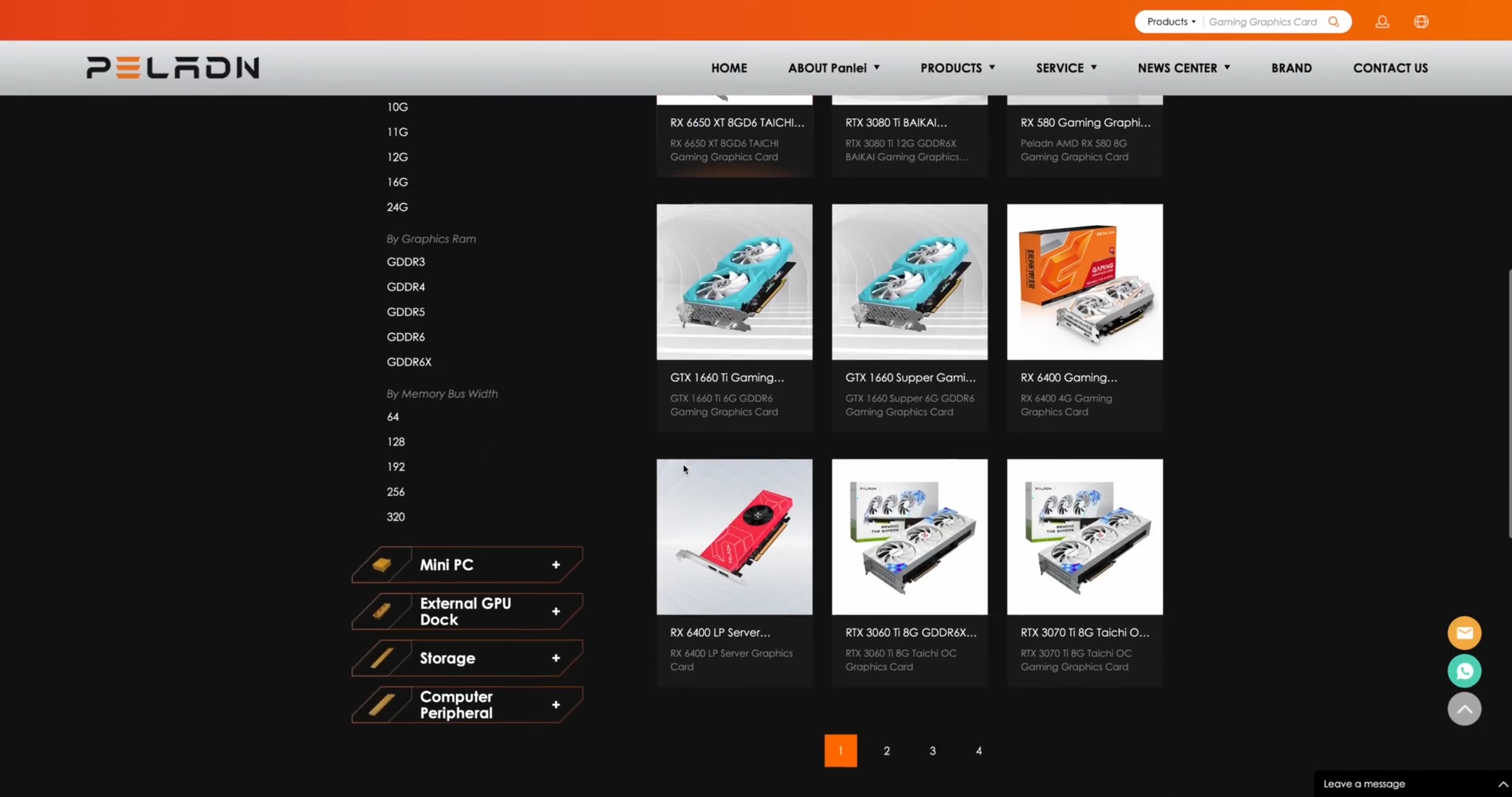Open the Products search type dropdown

[1171, 22]
